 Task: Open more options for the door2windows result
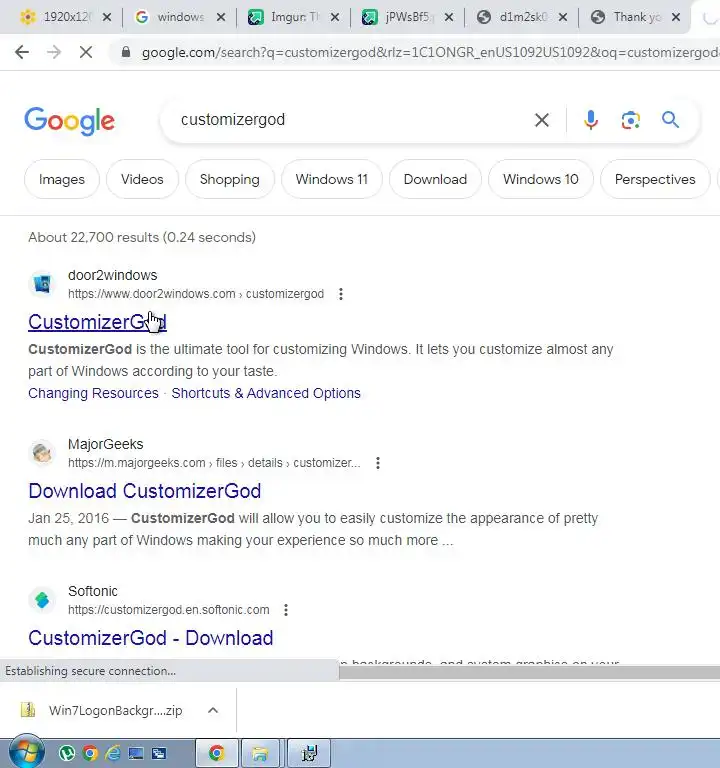pyautogui.click(x=341, y=294)
